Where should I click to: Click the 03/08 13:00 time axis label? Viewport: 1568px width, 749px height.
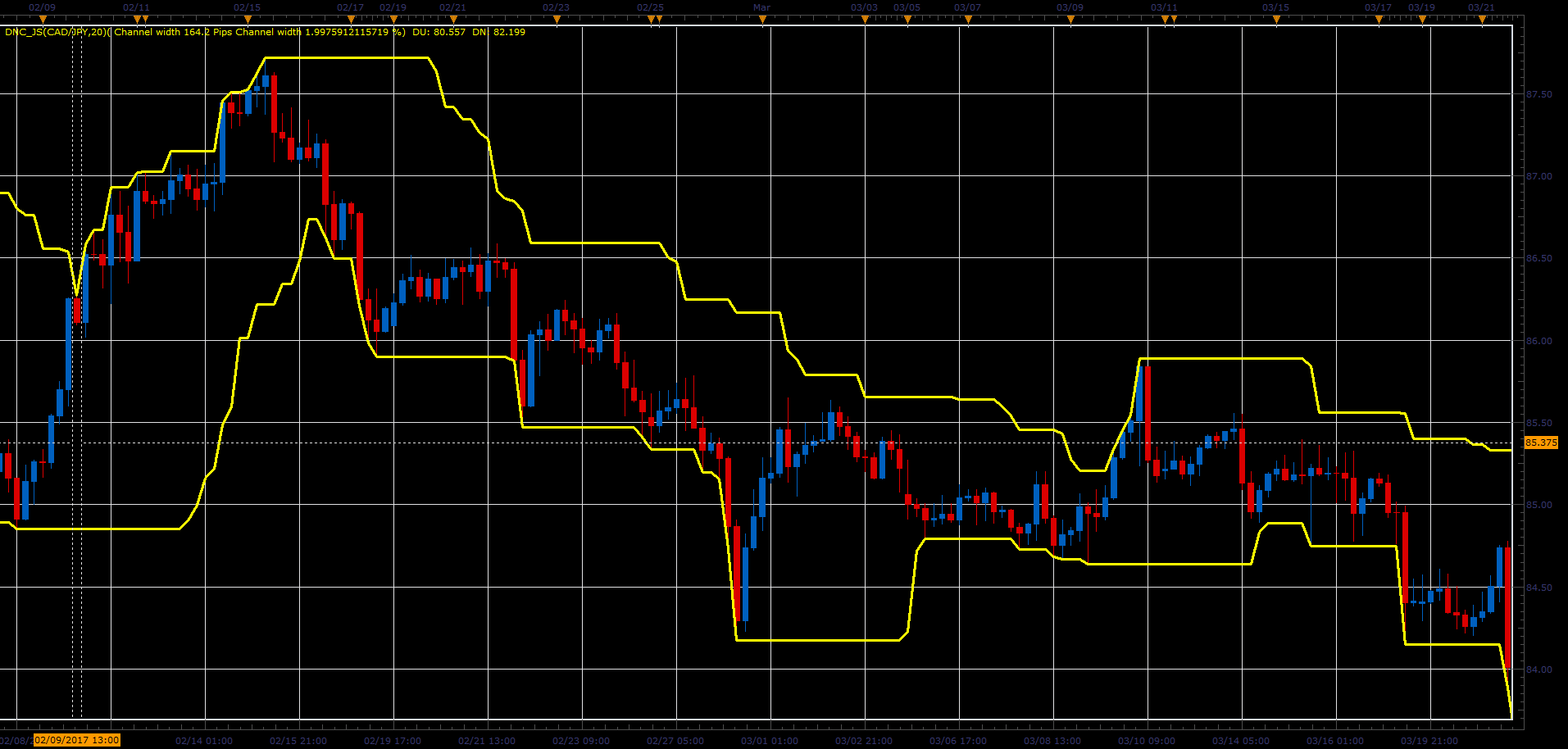[1052, 741]
